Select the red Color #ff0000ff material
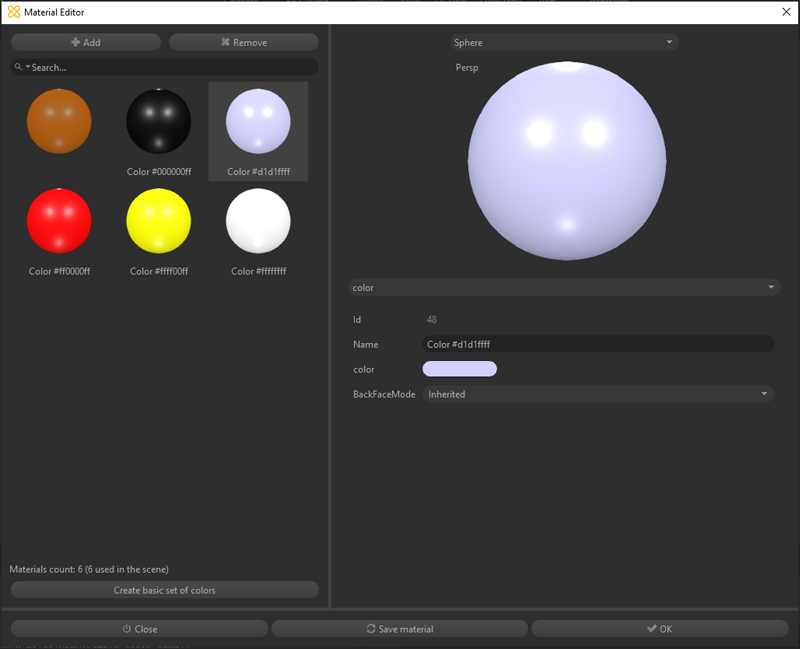The image size is (800, 649). (x=59, y=231)
